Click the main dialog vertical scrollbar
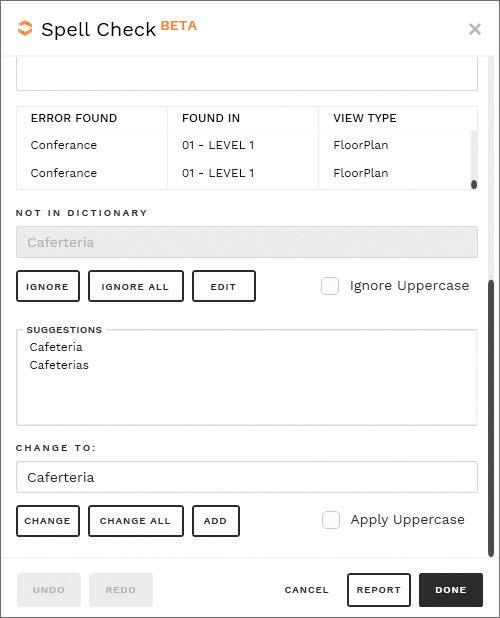 click(x=491, y=418)
